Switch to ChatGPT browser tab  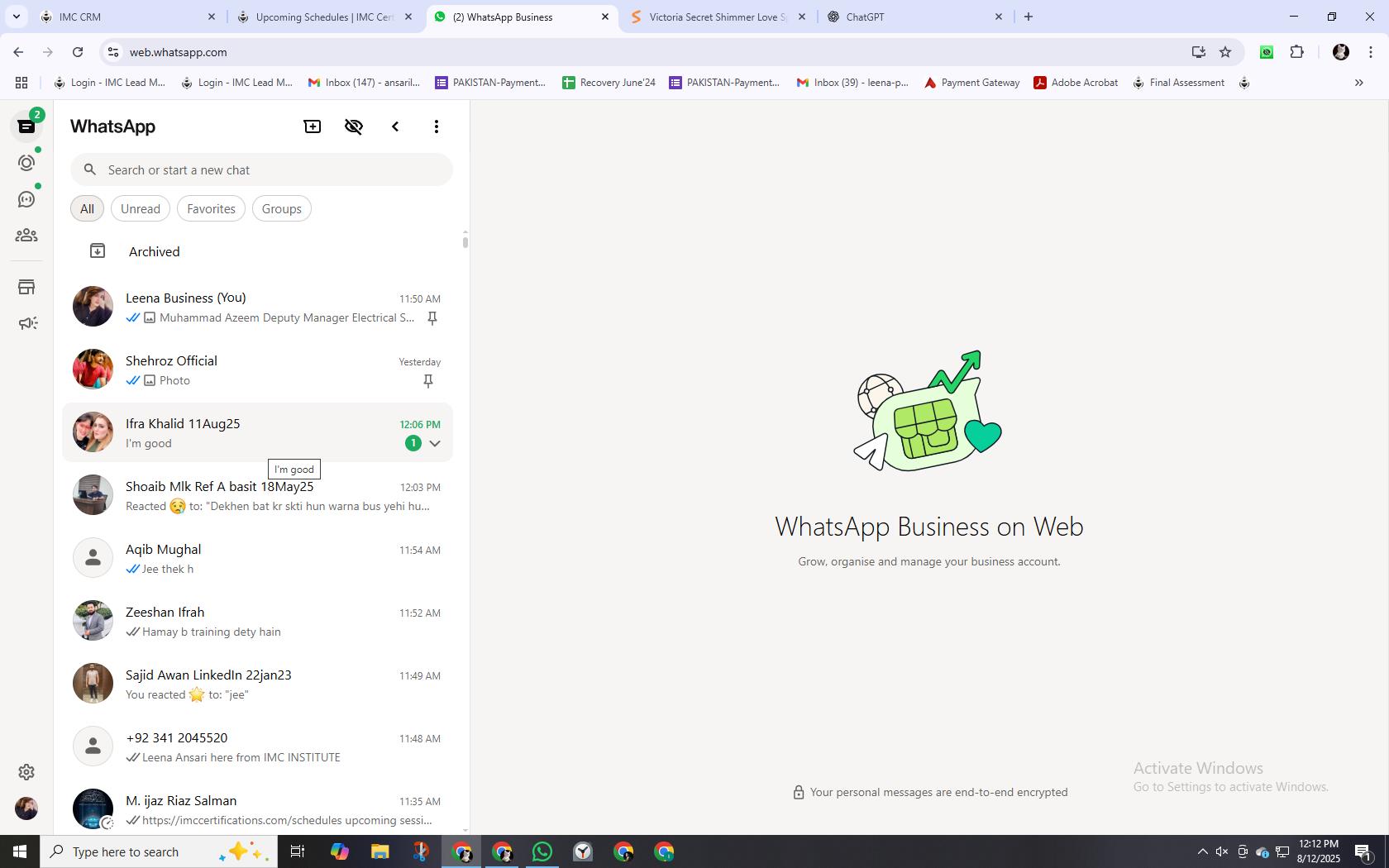click(x=915, y=17)
